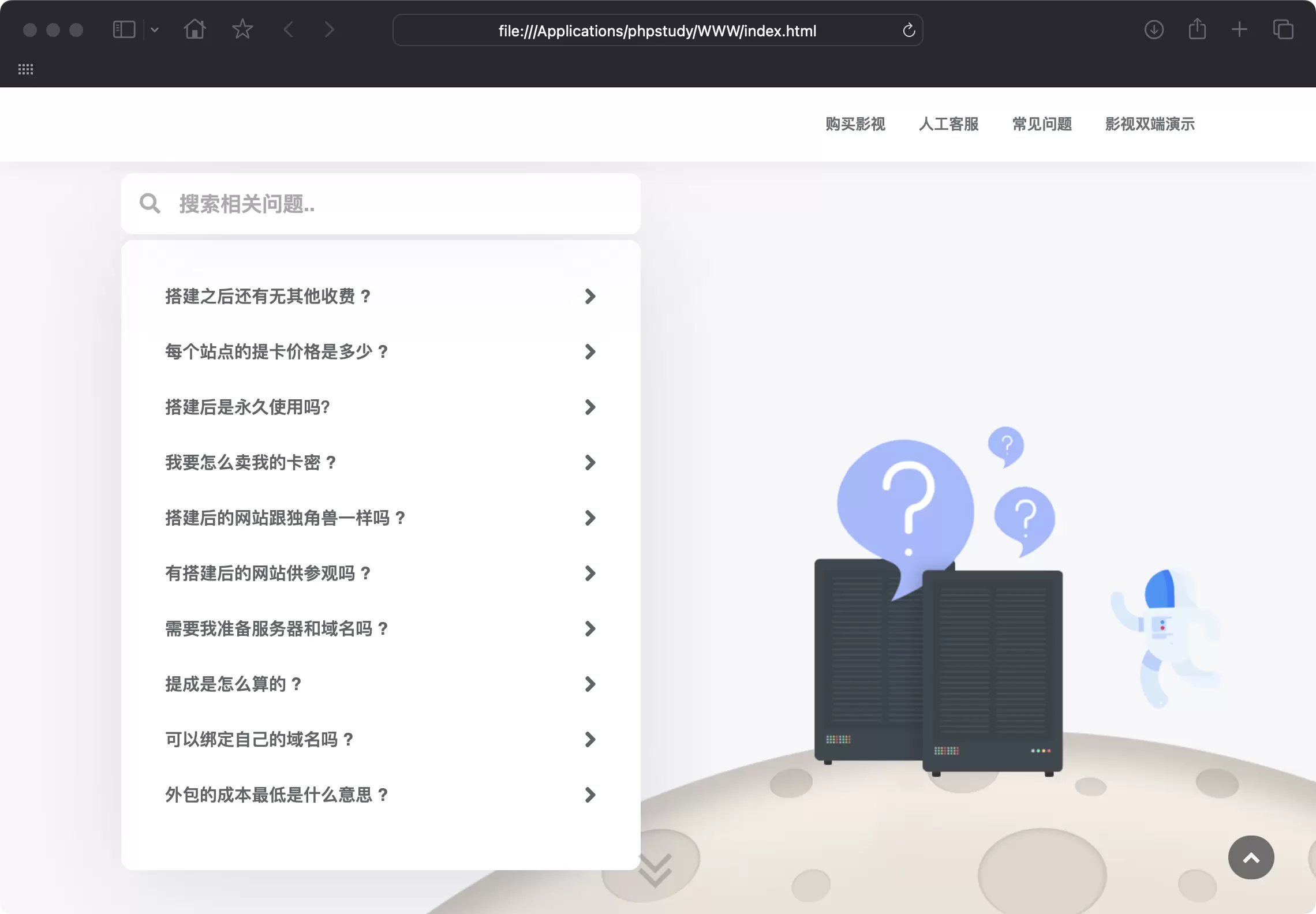The width and height of the screenshot is (1316, 914).
Task: Open question 搭建后的网站跟独角兽一样吗？
Action: (286, 518)
